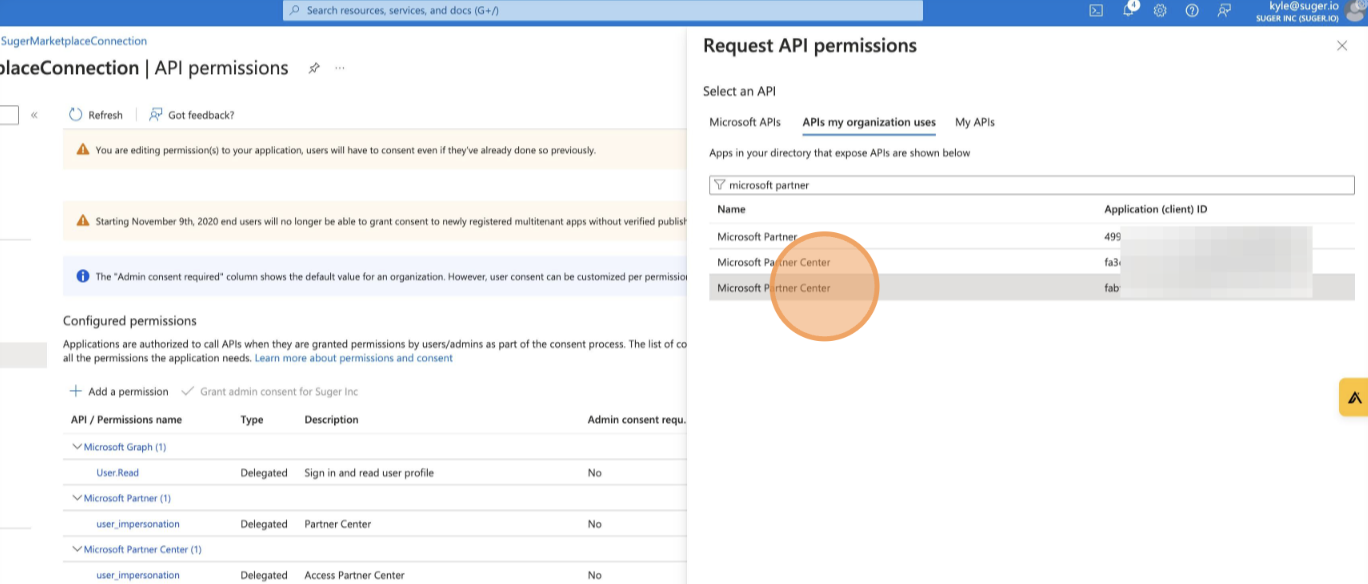Click the Type column header
Image resolution: width=1368 pixels, height=584 pixels.
click(252, 420)
